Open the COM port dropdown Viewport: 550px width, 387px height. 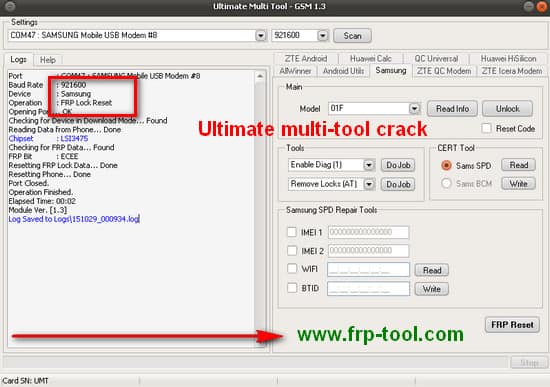[x=260, y=35]
